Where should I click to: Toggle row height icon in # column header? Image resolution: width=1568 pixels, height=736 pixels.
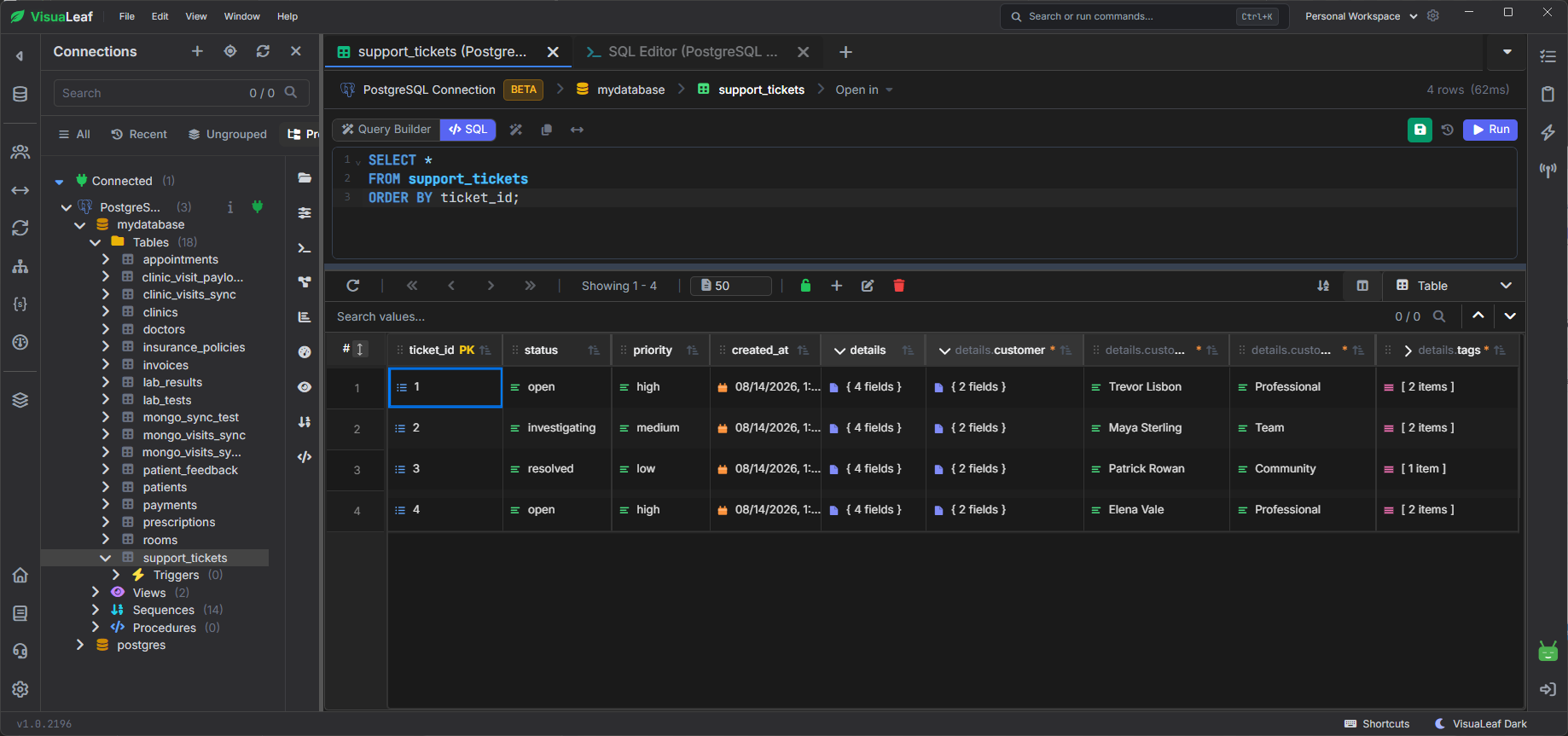[x=360, y=349]
